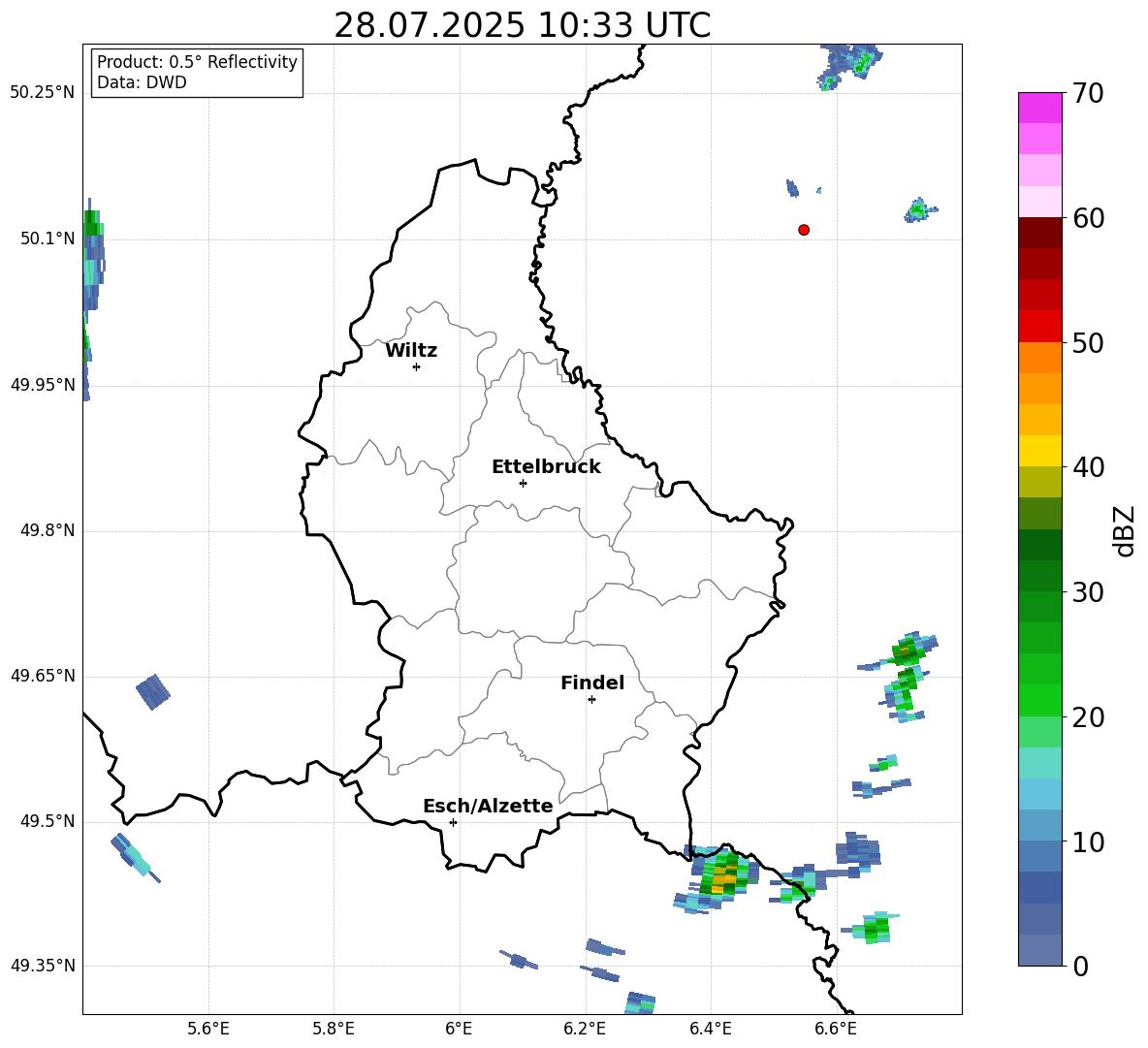Click the 49.65°N latitude label
The width and height of the screenshot is (1148, 1048).
point(43,676)
